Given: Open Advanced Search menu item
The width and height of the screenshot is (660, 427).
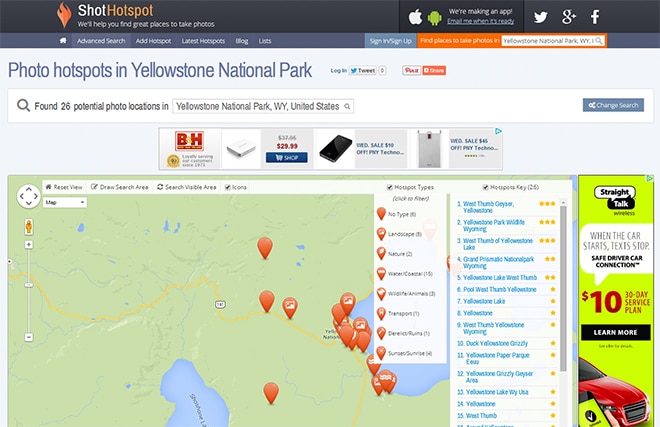Looking at the screenshot, I should (x=101, y=41).
